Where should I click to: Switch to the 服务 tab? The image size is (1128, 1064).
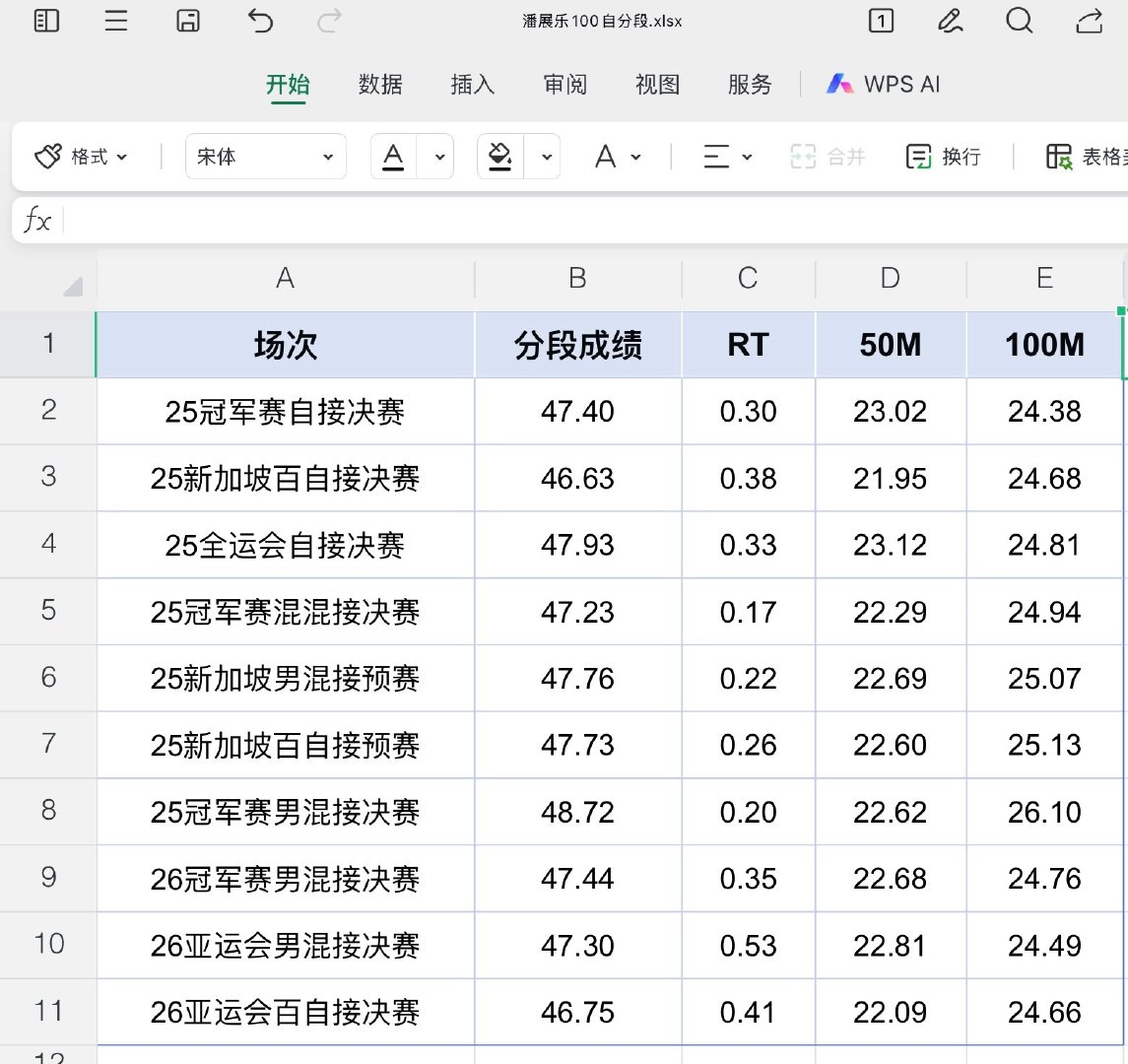(x=750, y=84)
